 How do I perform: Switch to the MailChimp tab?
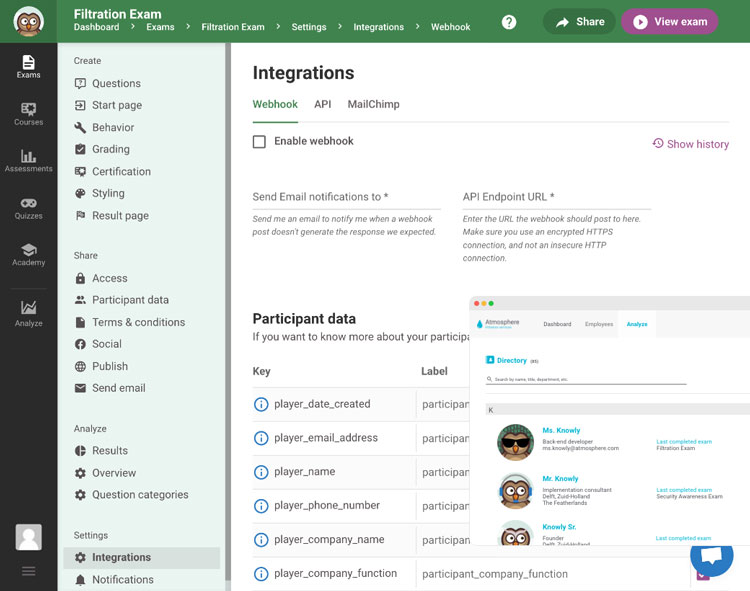point(373,104)
